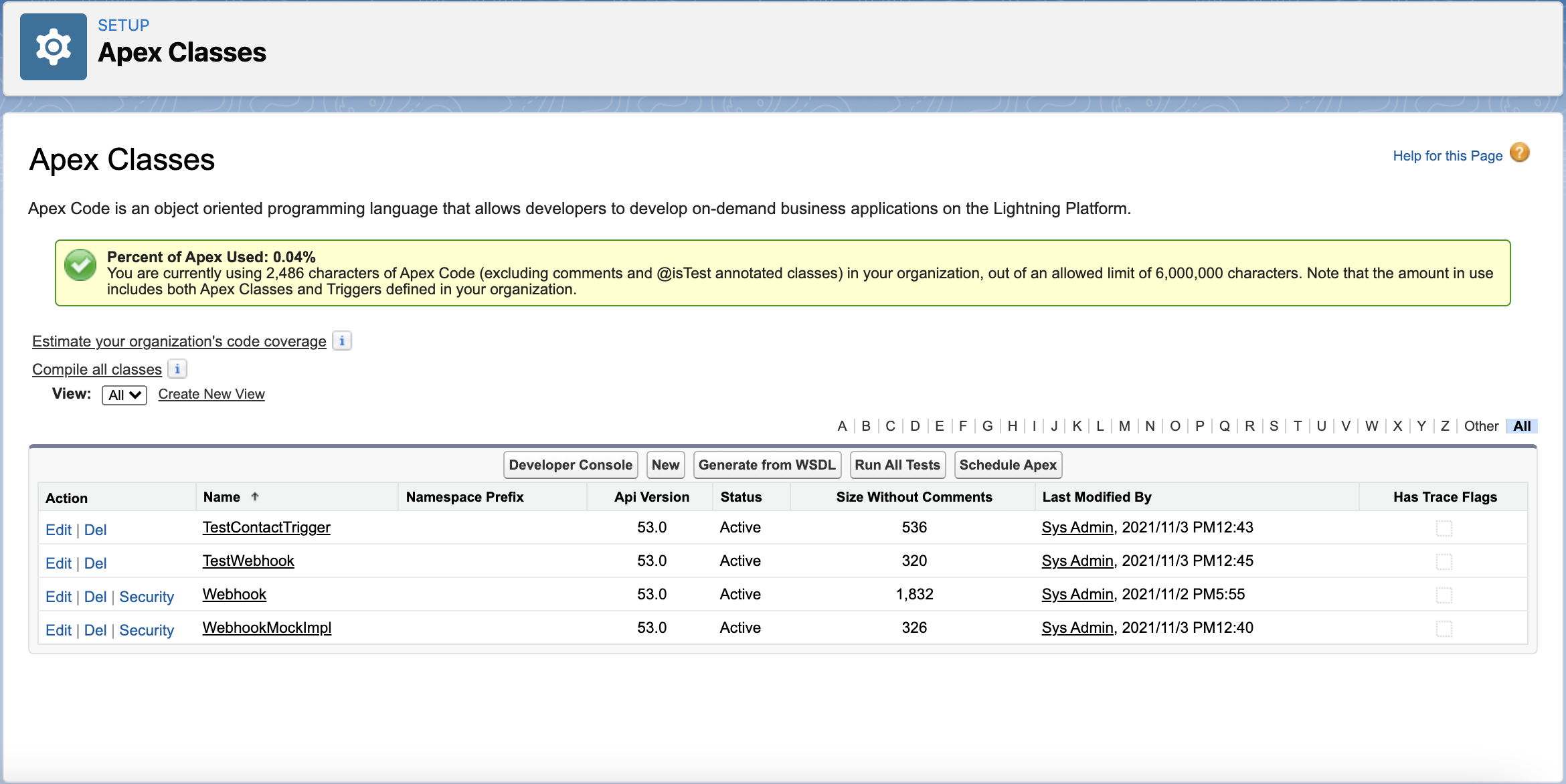
Task: Click Estimate your organization's code coverage
Action: click(x=179, y=341)
